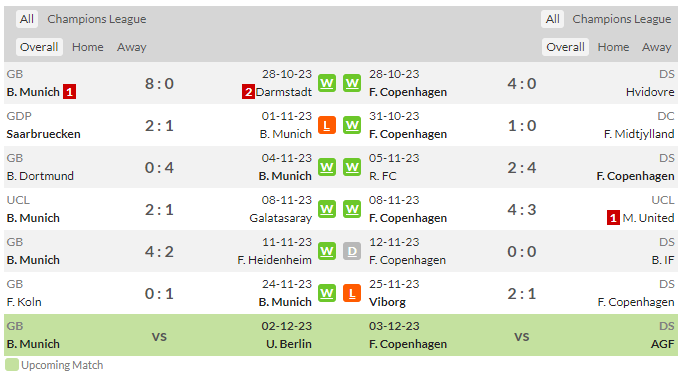Select the left All competitions tab
Viewport: 680px width, 386px height.
click(x=27, y=19)
